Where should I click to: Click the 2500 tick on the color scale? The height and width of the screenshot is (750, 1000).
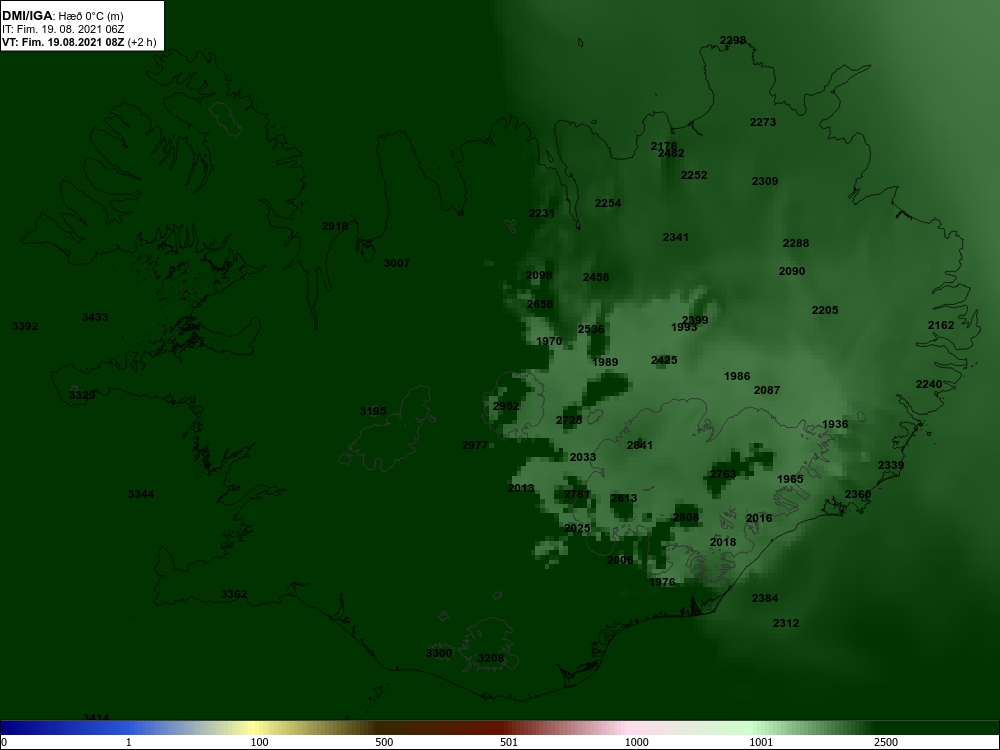pyautogui.click(x=886, y=742)
